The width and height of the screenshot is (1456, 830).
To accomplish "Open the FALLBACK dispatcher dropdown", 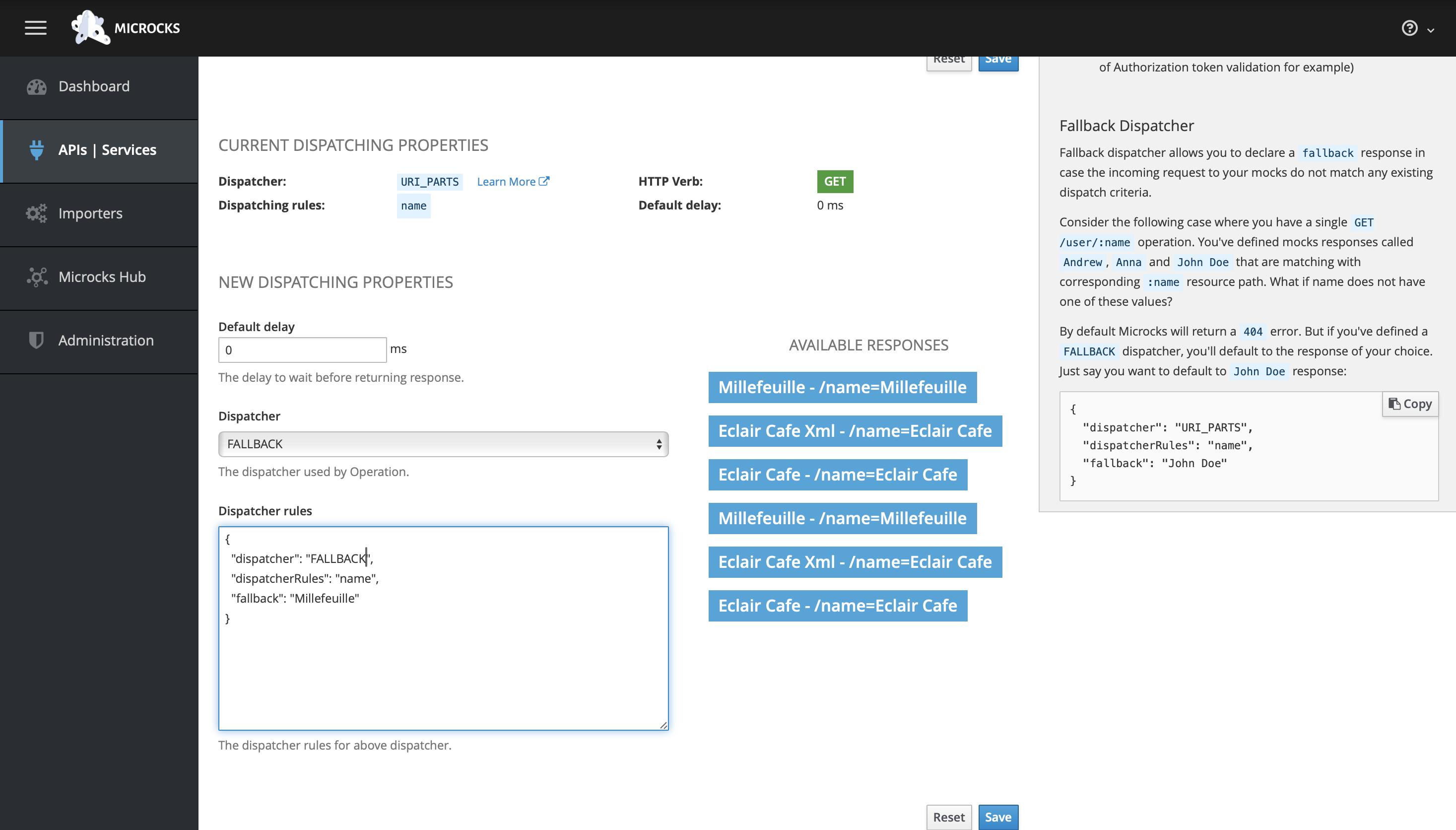I will coord(443,444).
